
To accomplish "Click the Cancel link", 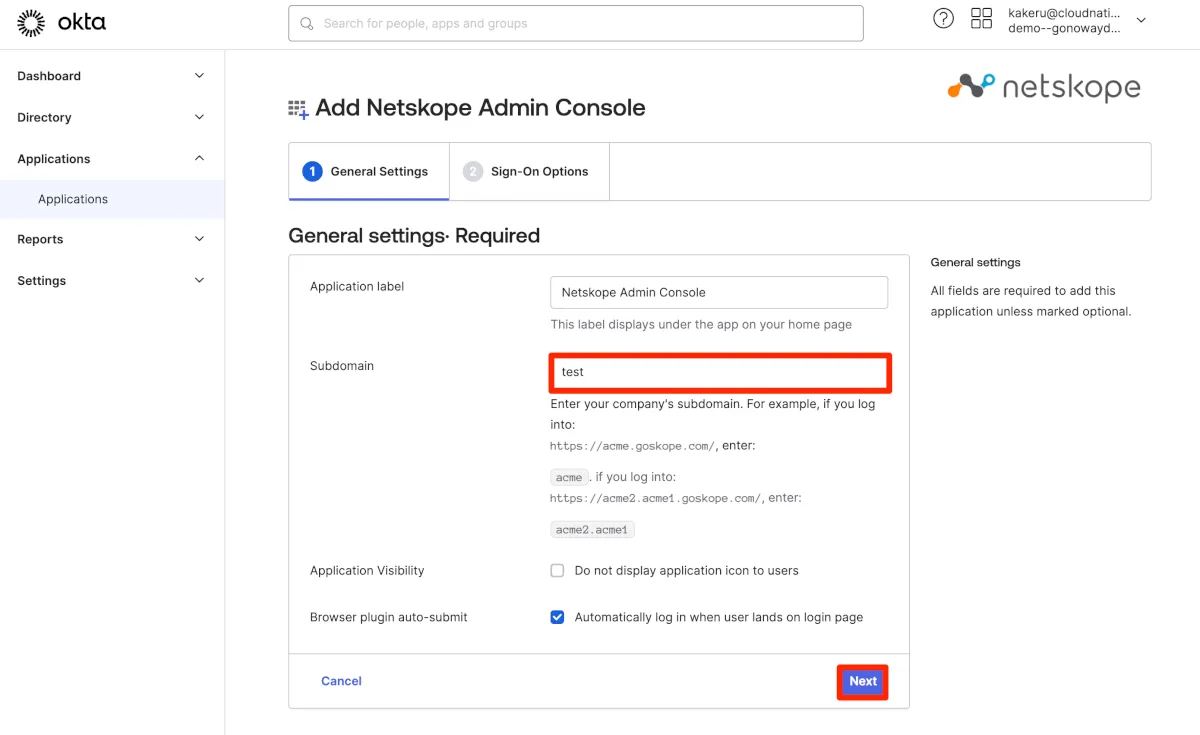I will point(341,681).
